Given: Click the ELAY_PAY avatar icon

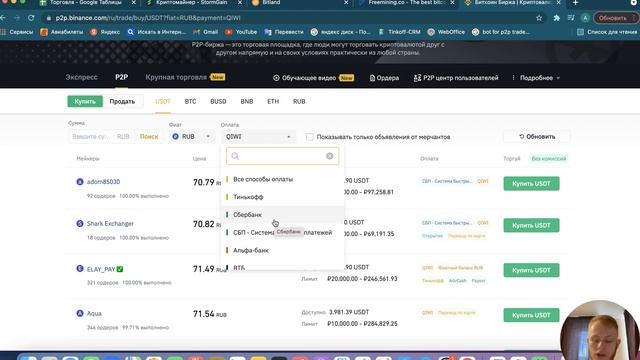Looking at the screenshot, I should (80, 269).
